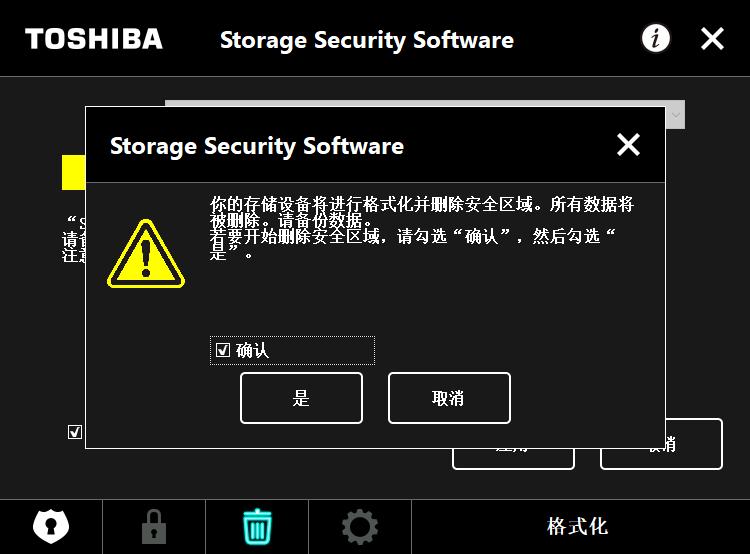Select the padlock lock tab

[x=153, y=525]
